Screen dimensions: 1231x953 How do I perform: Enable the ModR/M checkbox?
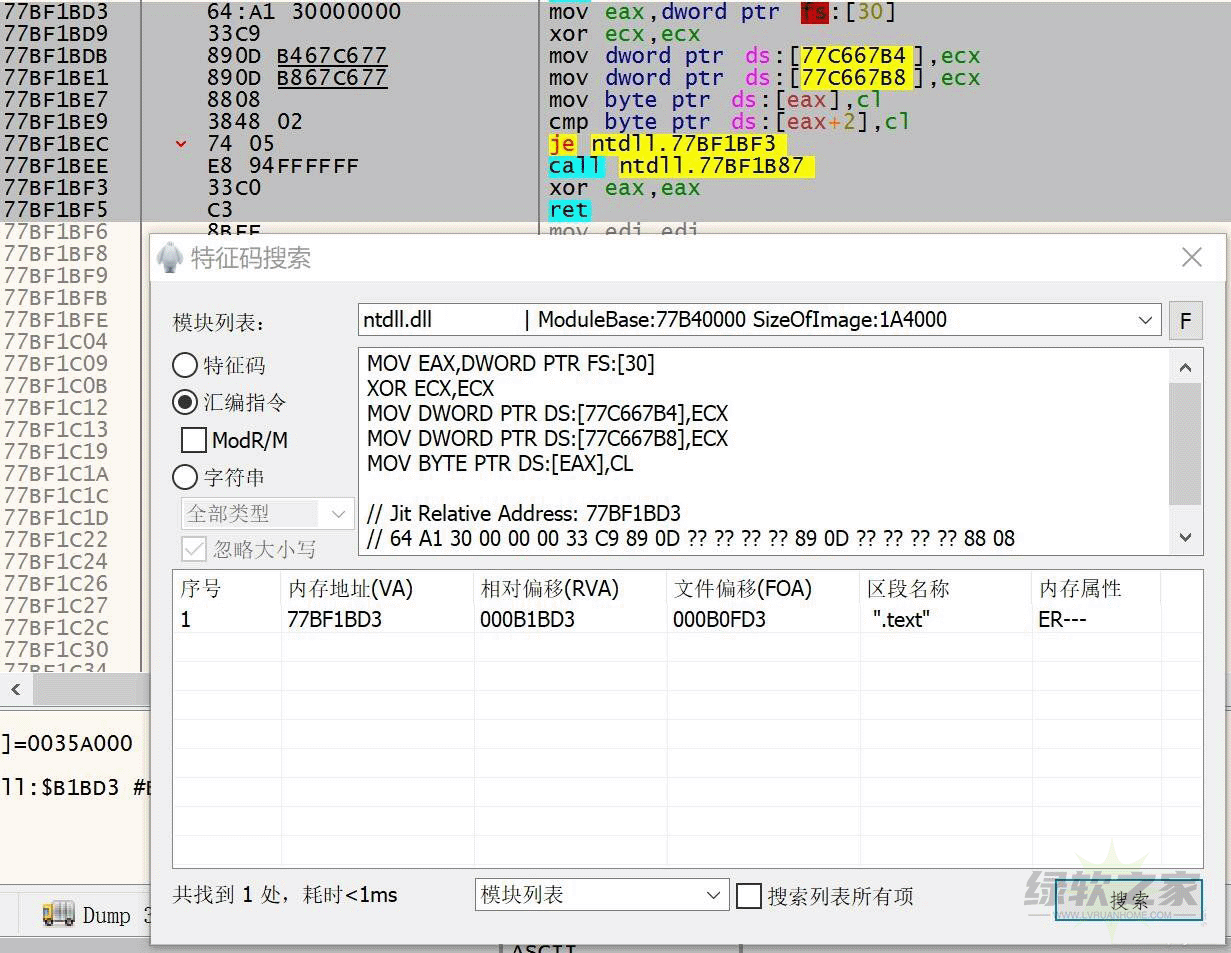point(194,440)
